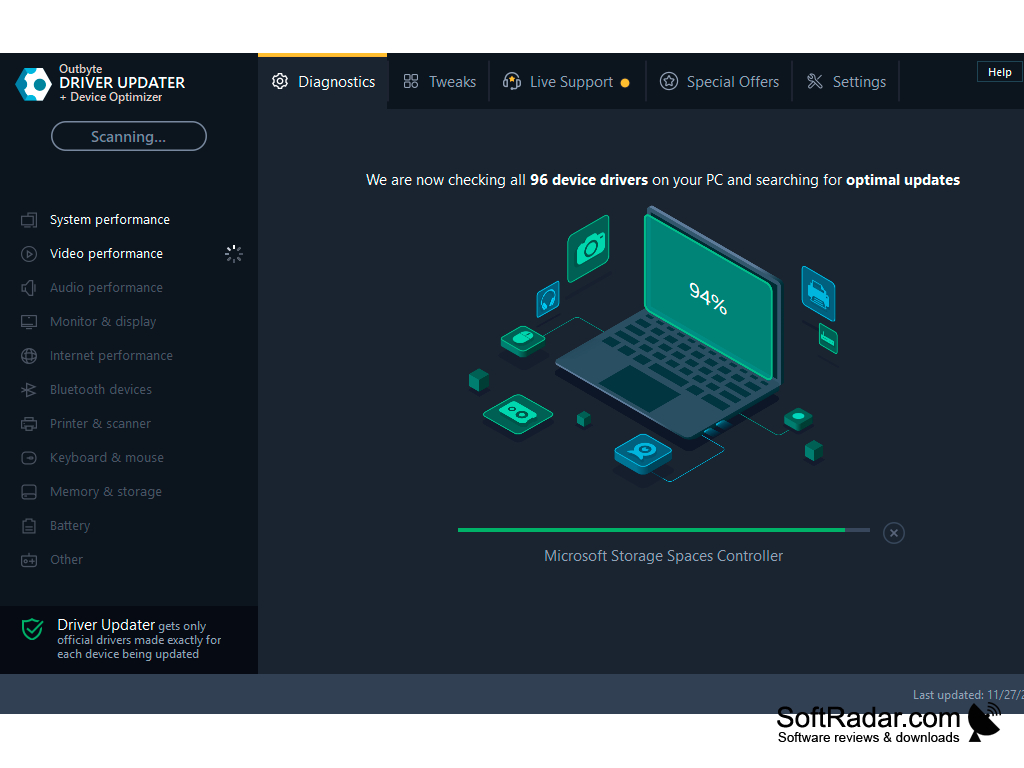
Task: Click the Printer & scanner icon
Action: [29, 424]
